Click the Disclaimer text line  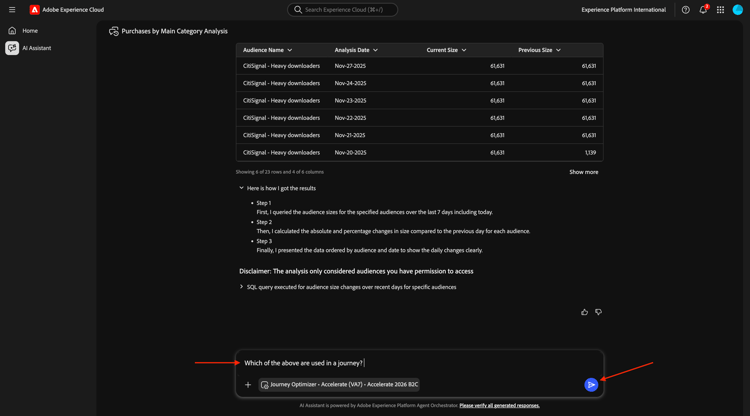tap(356, 271)
